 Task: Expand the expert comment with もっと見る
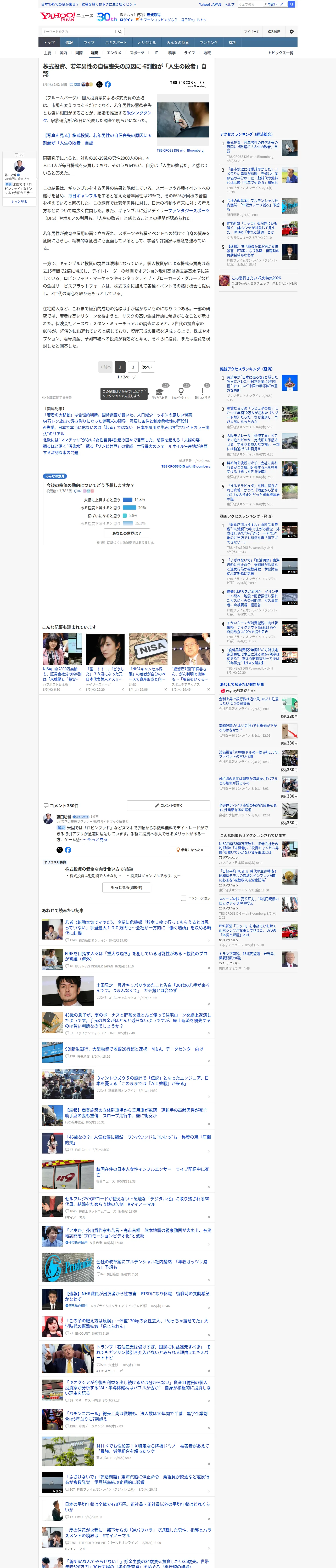click(x=98, y=839)
